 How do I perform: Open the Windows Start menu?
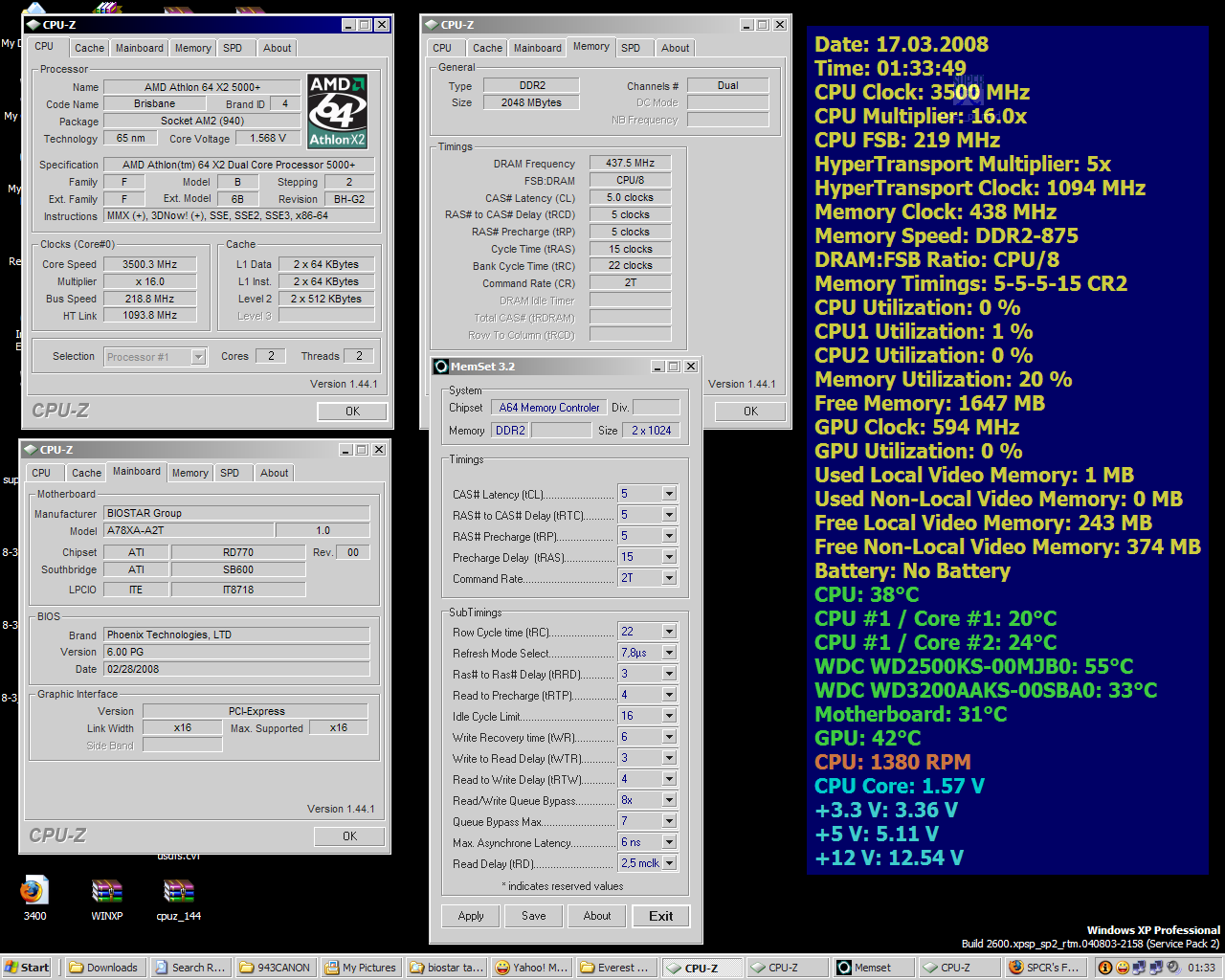pyautogui.click(x=27, y=968)
